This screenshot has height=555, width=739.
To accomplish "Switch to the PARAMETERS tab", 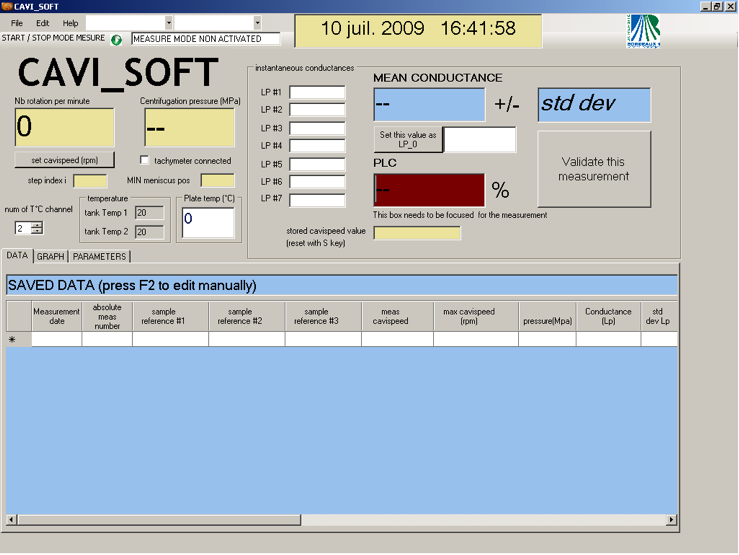I will click(99, 256).
